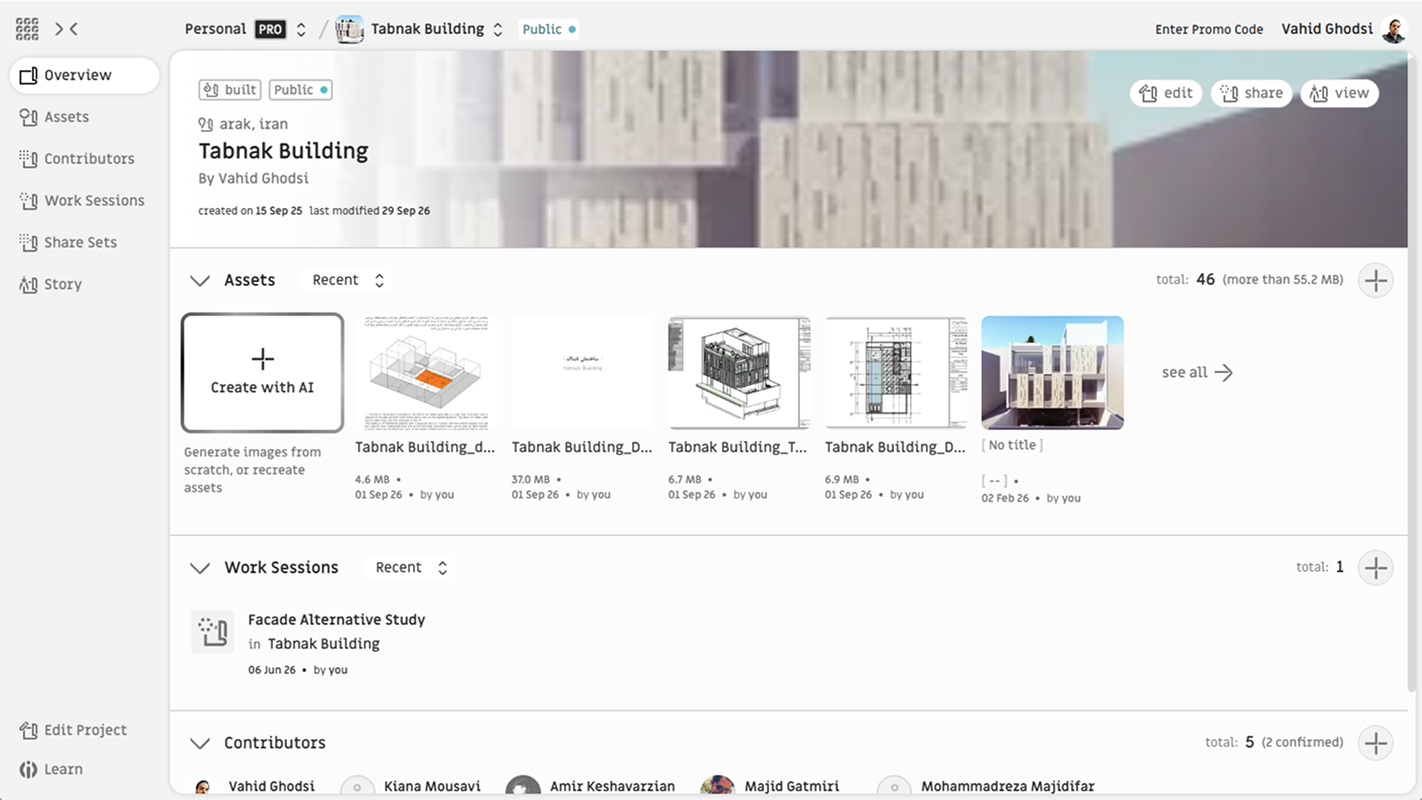Screen dimensions: 1422x800
Task: Click the Public status indicator in the header
Action: [x=549, y=29]
